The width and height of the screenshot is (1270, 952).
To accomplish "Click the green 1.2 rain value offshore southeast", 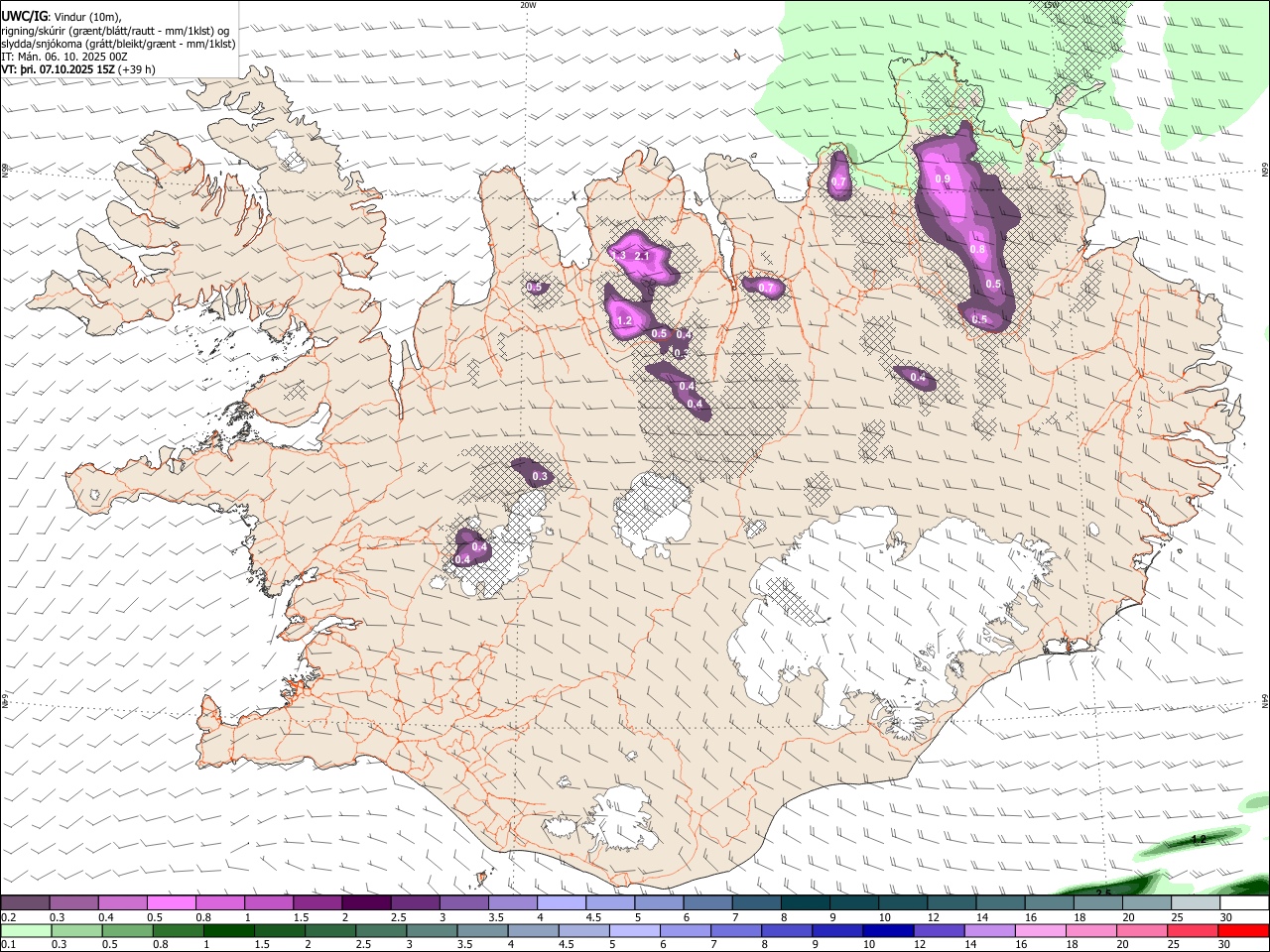I will (x=1199, y=839).
